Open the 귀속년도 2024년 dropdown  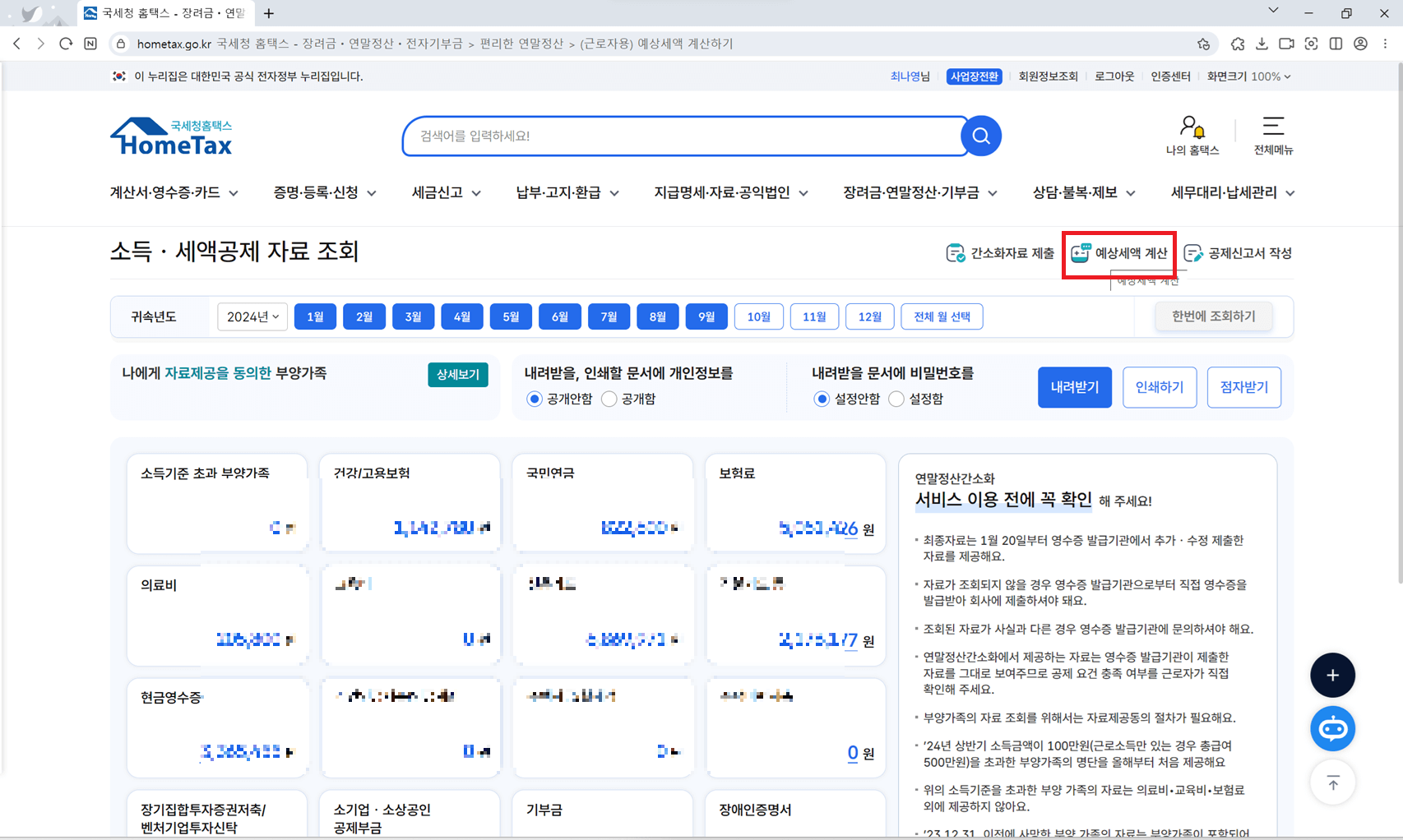coord(252,316)
